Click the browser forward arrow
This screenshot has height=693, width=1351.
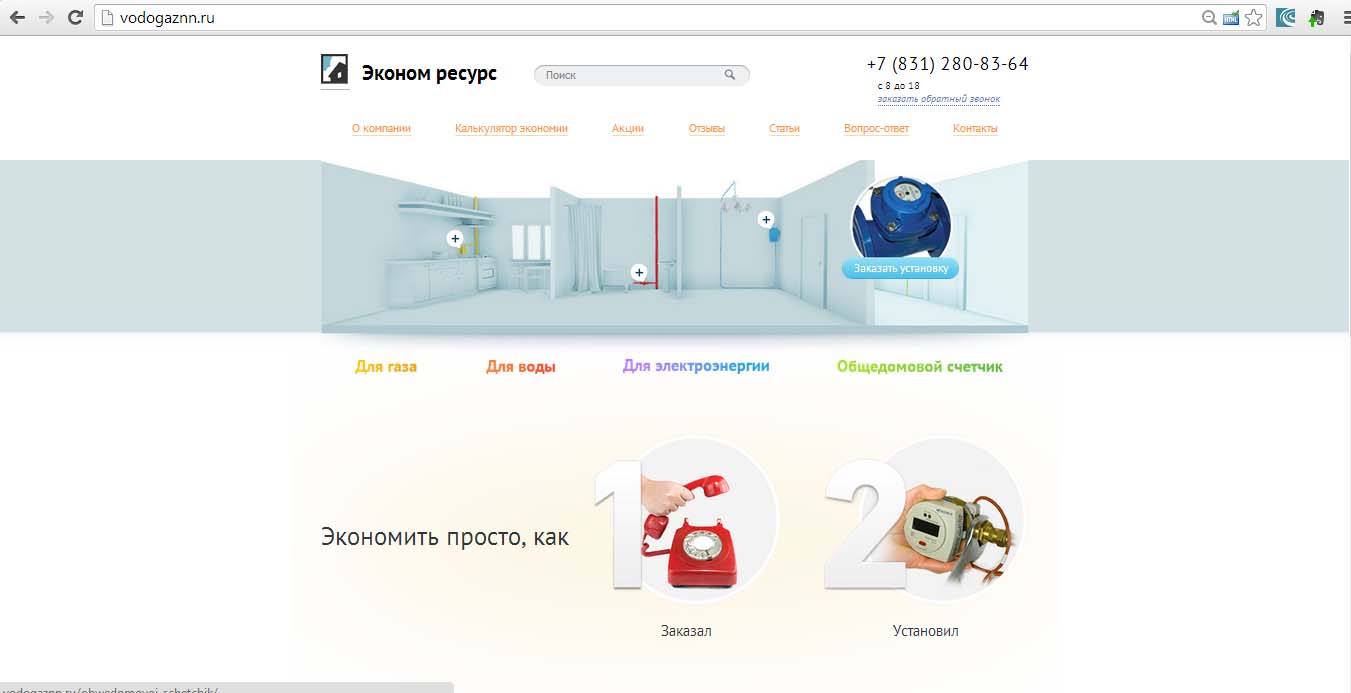coord(46,17)
